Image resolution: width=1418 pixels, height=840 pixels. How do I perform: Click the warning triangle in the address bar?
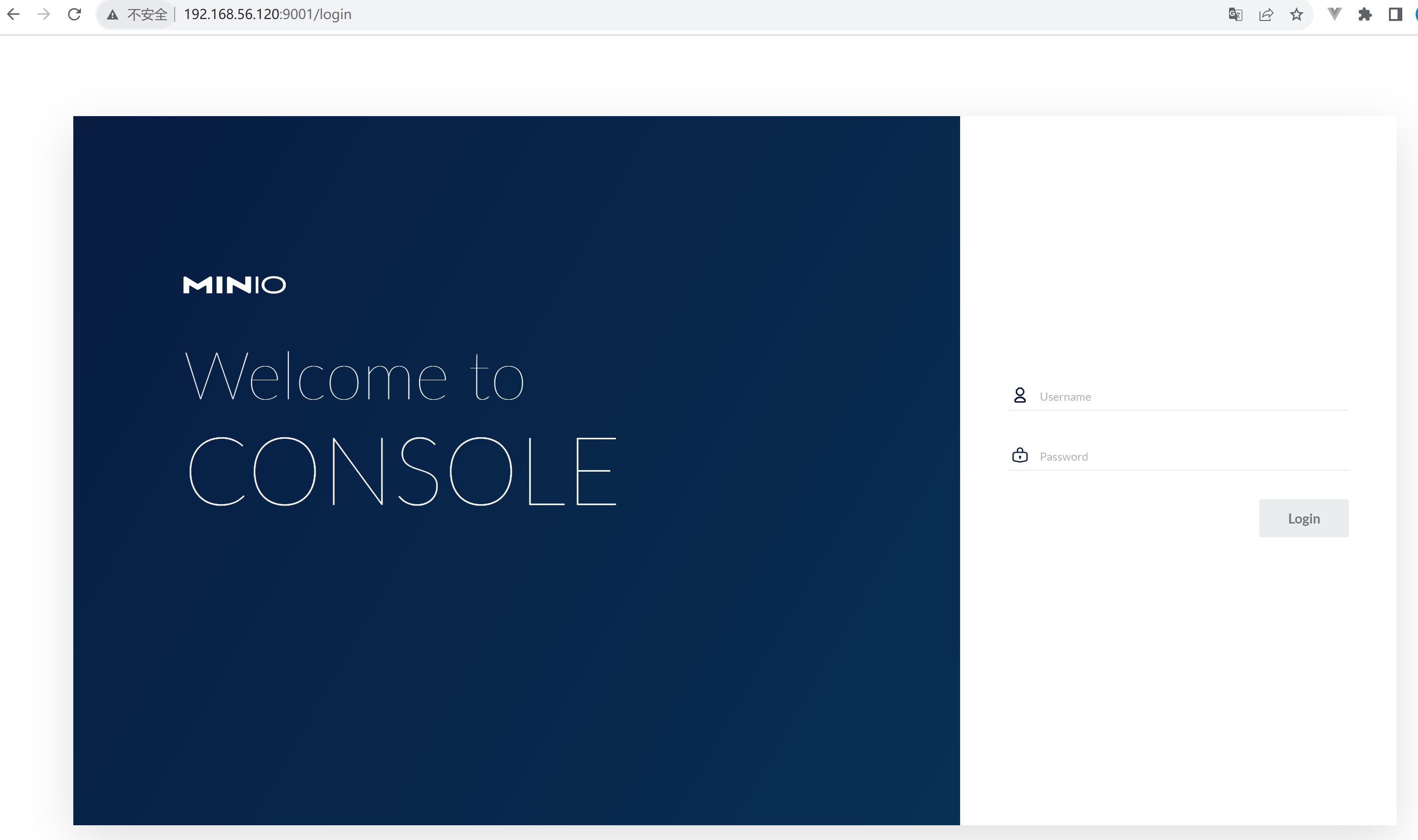click(x=113, y=14)
